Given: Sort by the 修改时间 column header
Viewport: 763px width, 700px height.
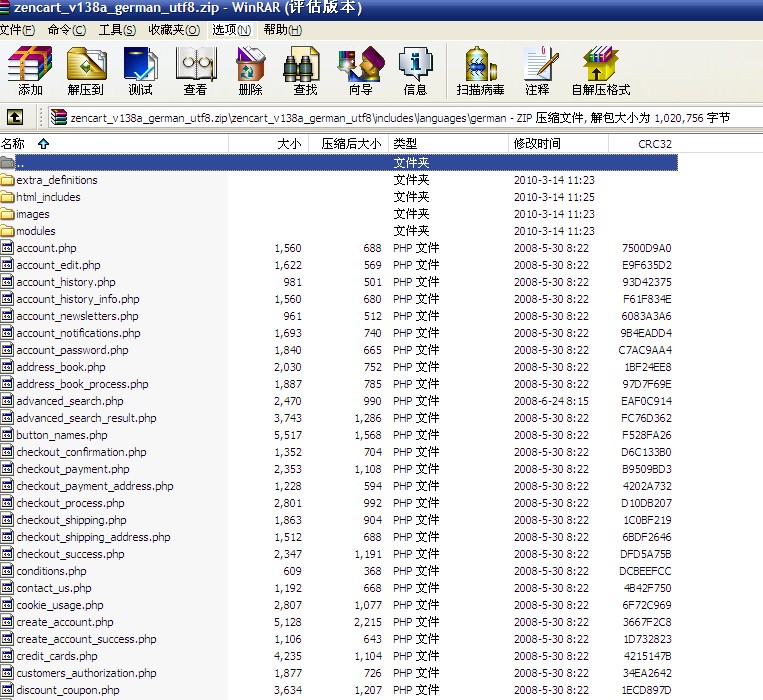Looking at the screenshot, I should click(558, 144).
